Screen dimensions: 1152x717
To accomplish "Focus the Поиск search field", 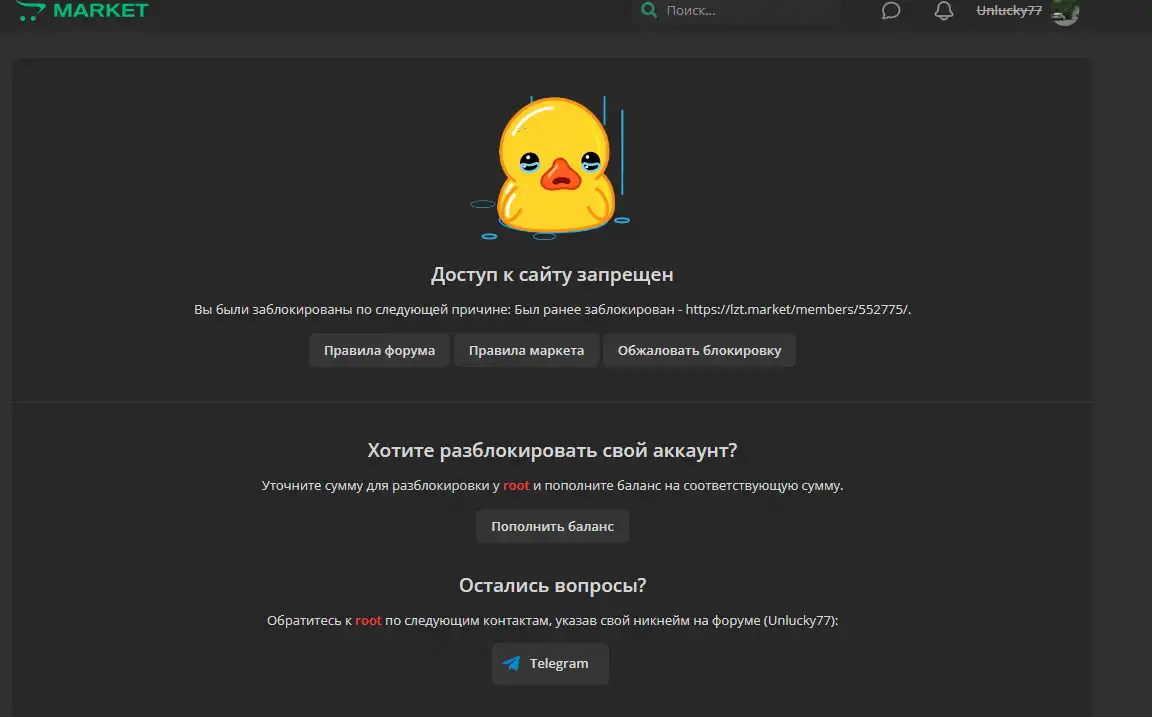I will point(735,10).
